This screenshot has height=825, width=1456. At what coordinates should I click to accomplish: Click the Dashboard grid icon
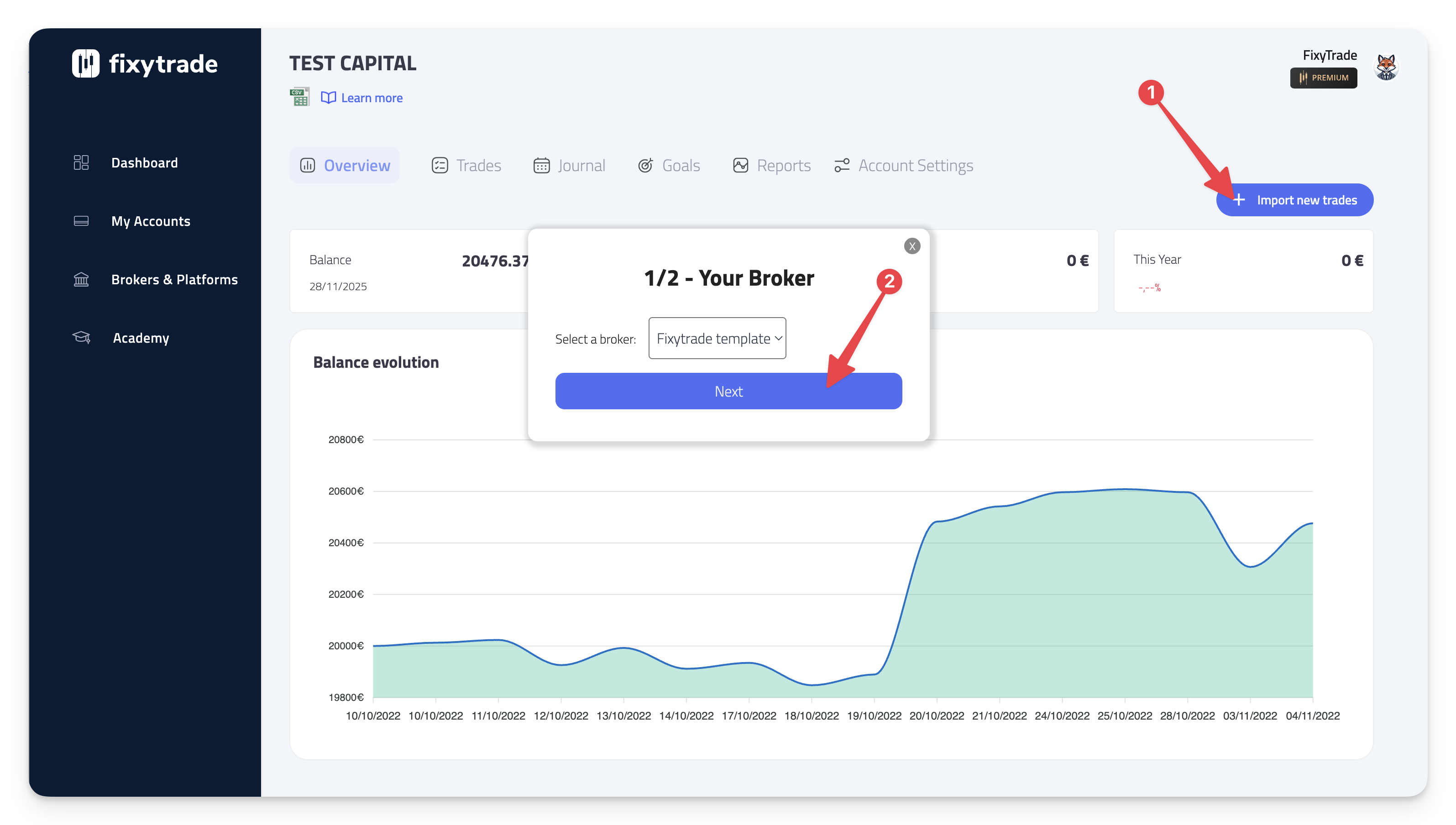click(x=81, y=162)
